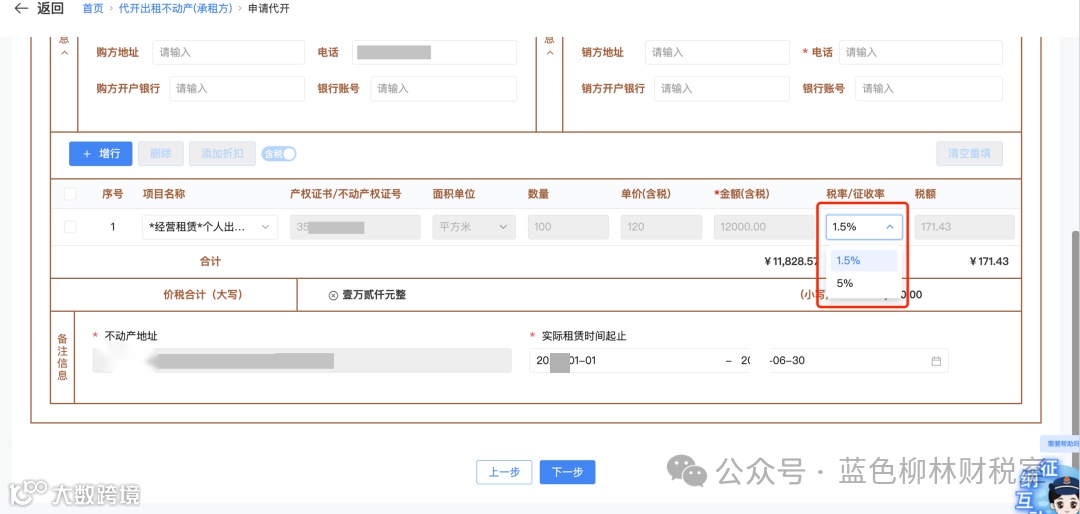Click the 金额 field showing 12000.00
1080x514 pixels.
[x=765, y=227]
